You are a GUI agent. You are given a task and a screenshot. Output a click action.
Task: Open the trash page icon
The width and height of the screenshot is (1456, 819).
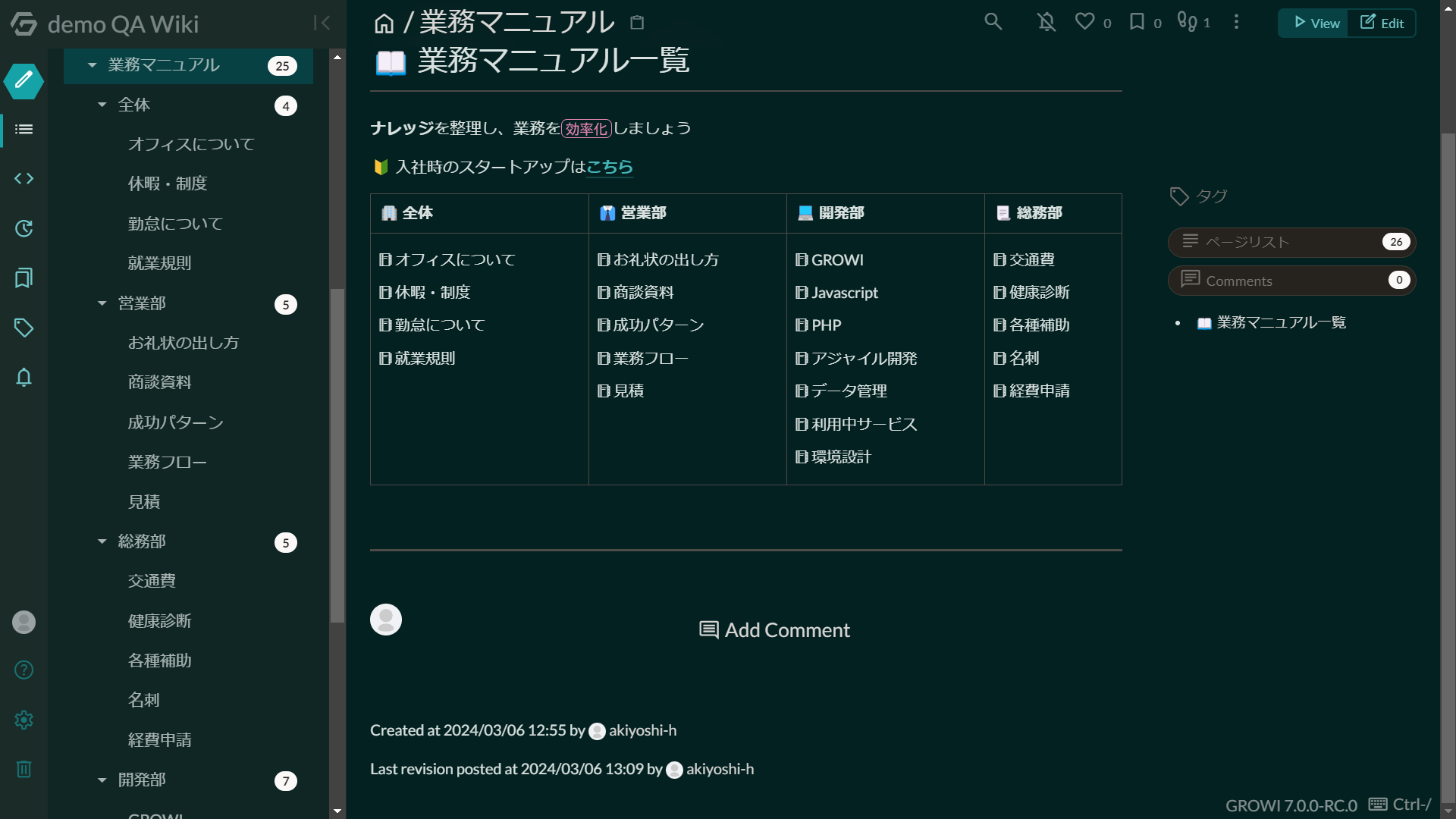[24, 769]
